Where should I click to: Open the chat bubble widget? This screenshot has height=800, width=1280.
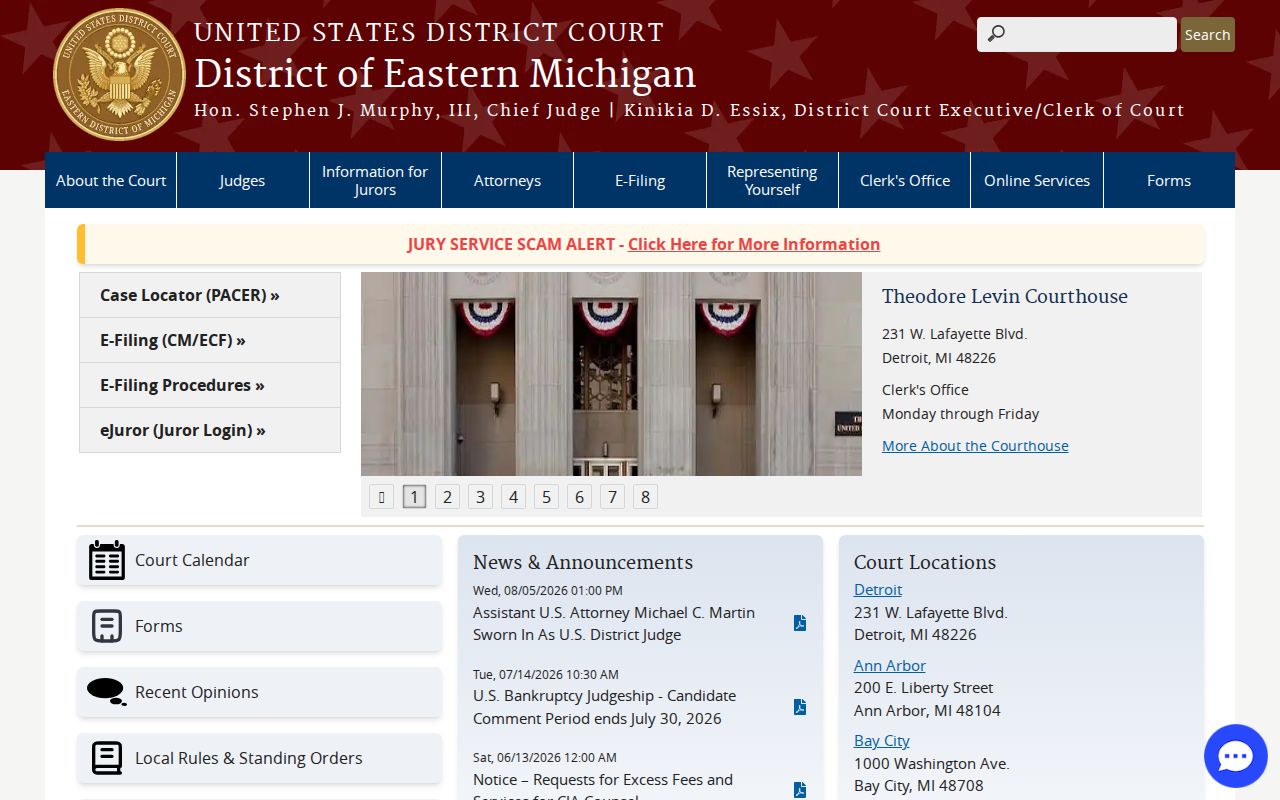(1236, 756)
